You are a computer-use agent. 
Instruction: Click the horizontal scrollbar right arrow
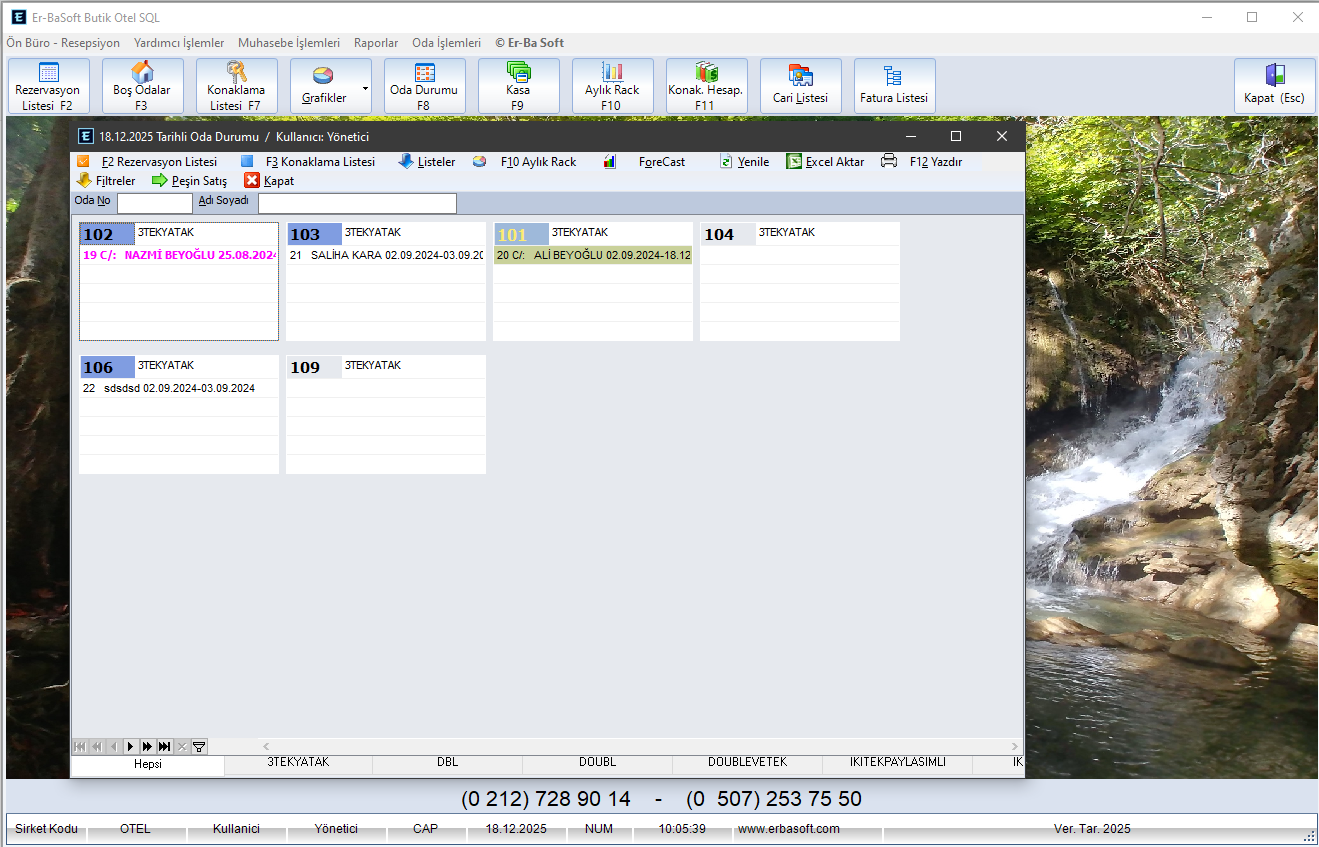point(1015,746)
